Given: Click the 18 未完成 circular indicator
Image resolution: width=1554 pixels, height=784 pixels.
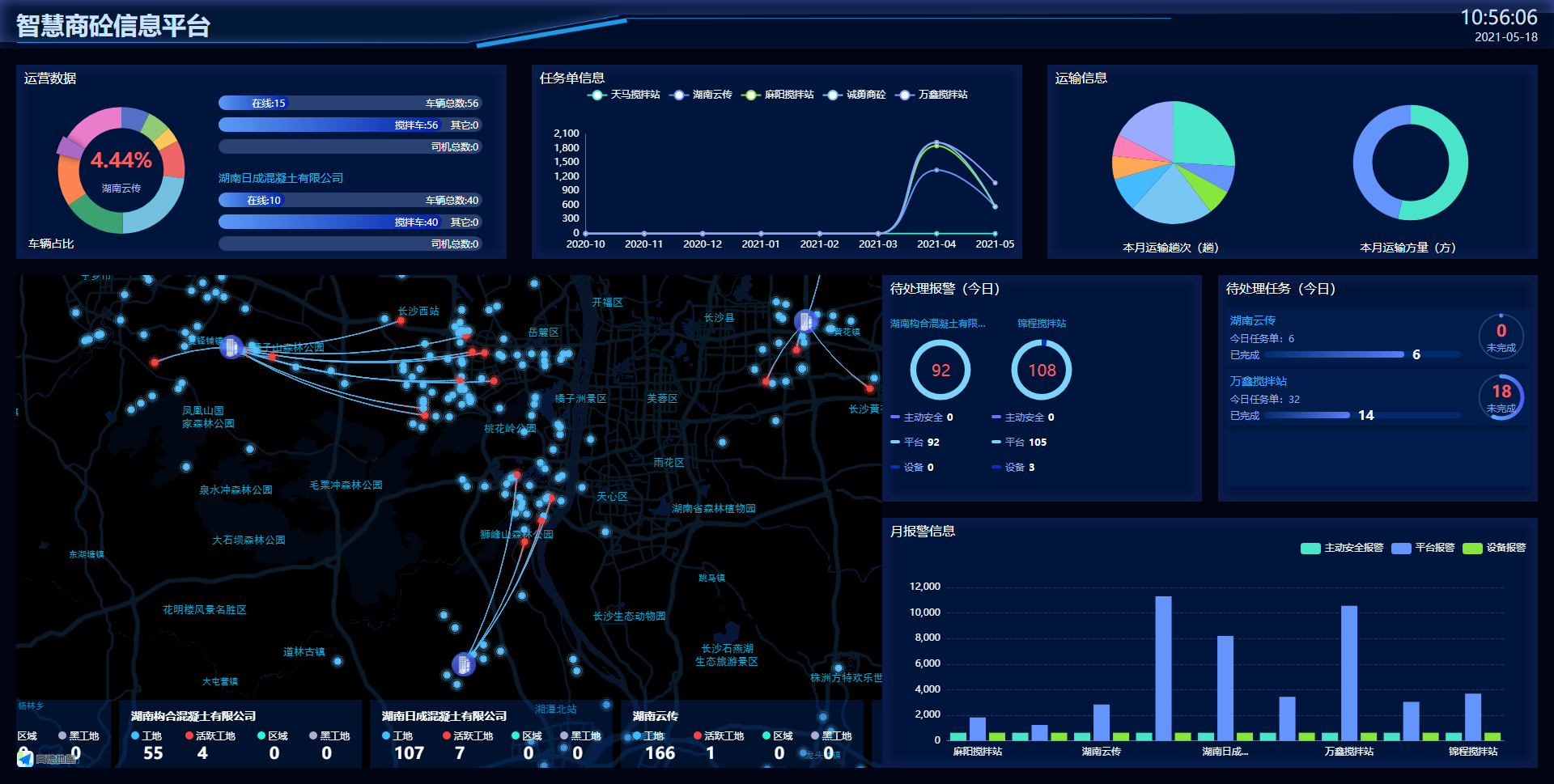Looking at the screenshot, I should click(1501, 396).
